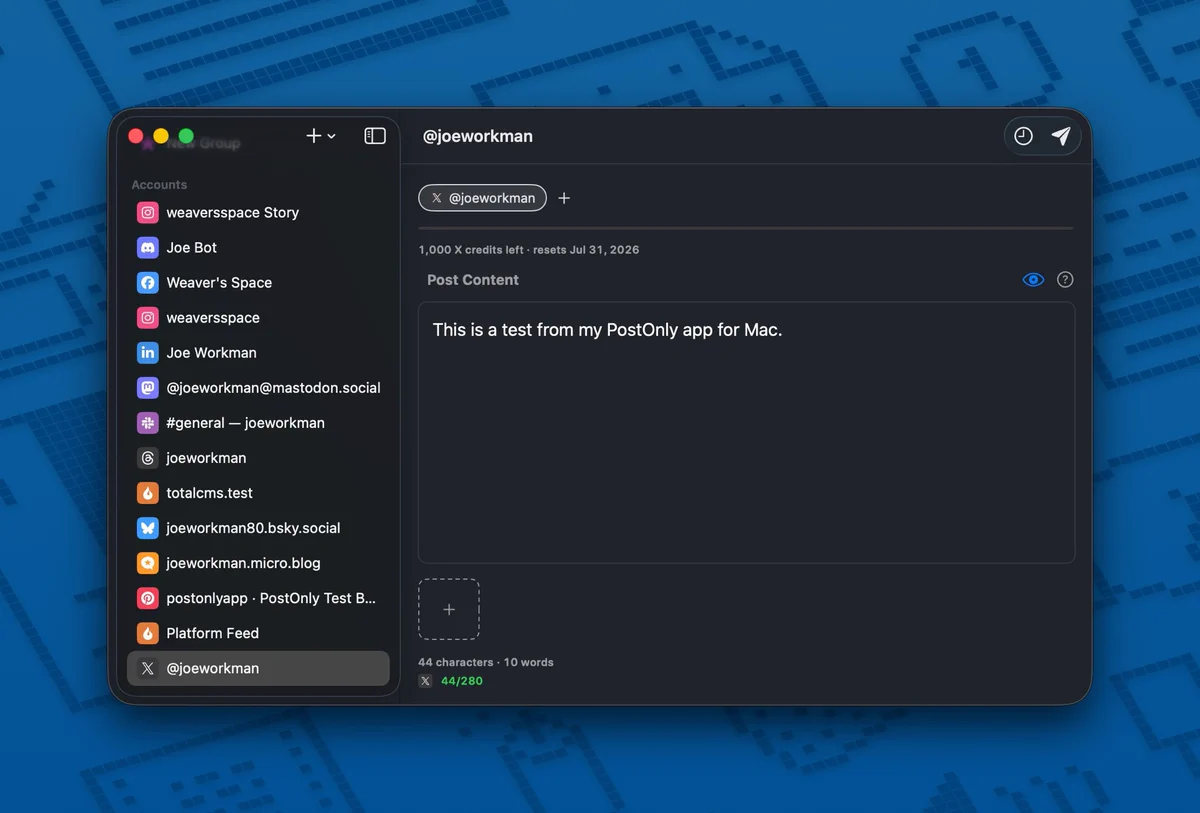Add media using the dashed plus box
This screenshot has width=1200, height=813.
click(449, 609)
